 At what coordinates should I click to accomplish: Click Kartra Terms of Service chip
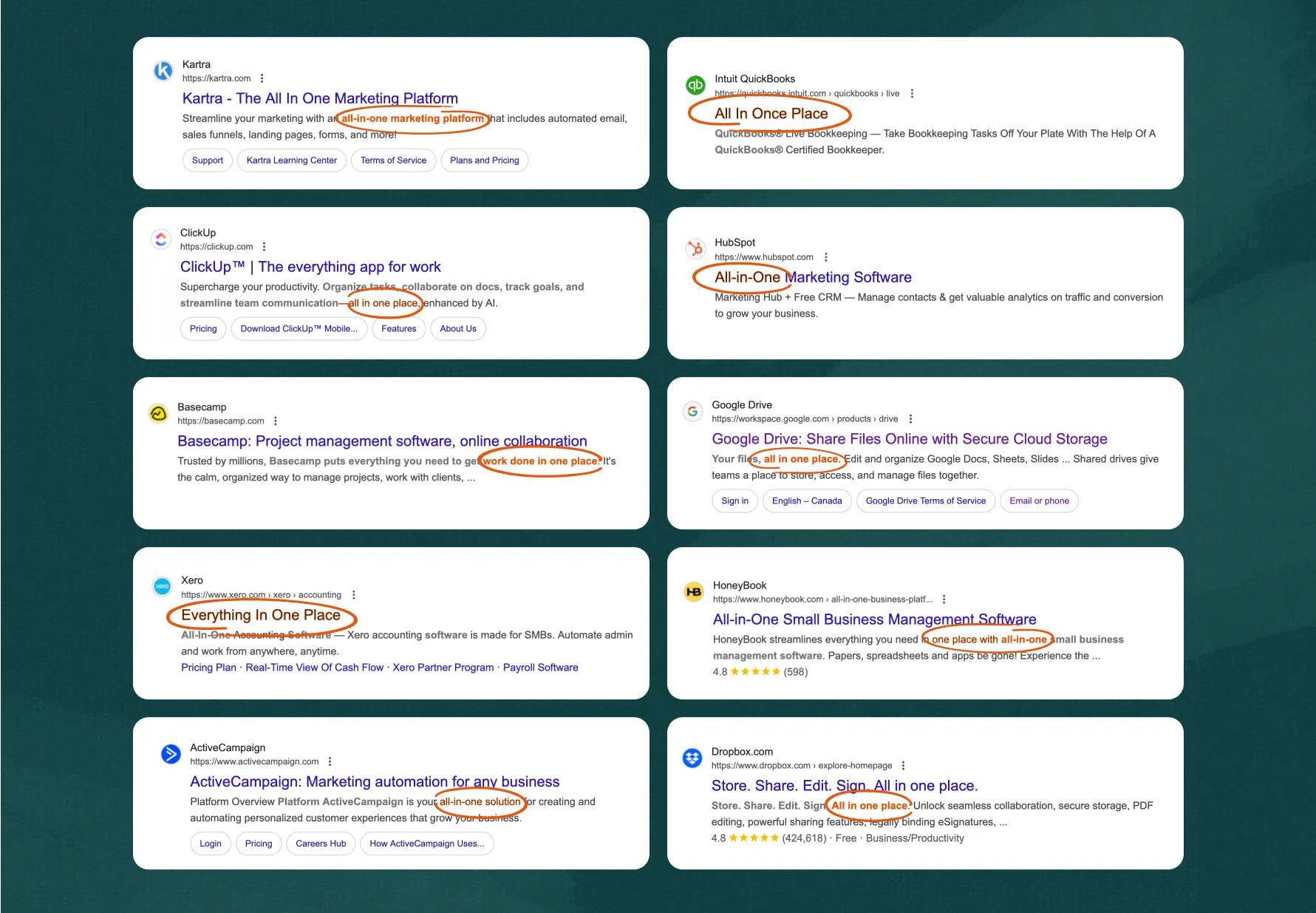394,160
